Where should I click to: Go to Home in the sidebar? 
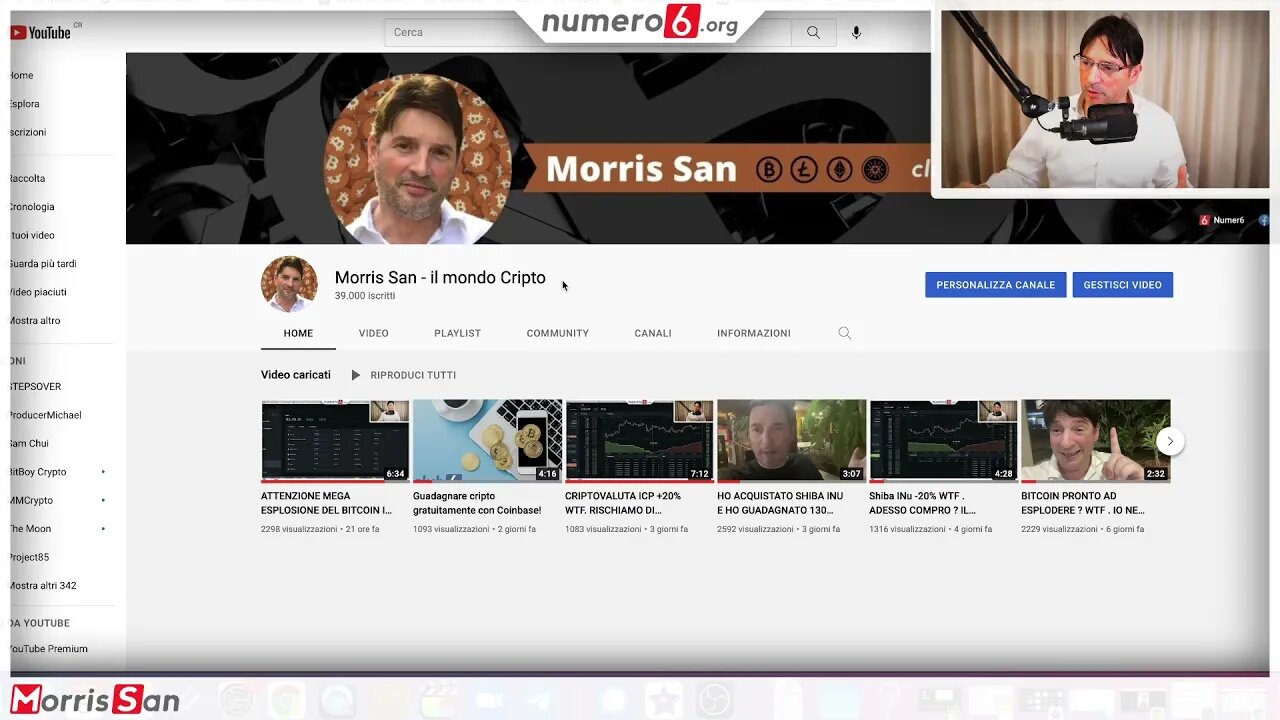[22, 75]
